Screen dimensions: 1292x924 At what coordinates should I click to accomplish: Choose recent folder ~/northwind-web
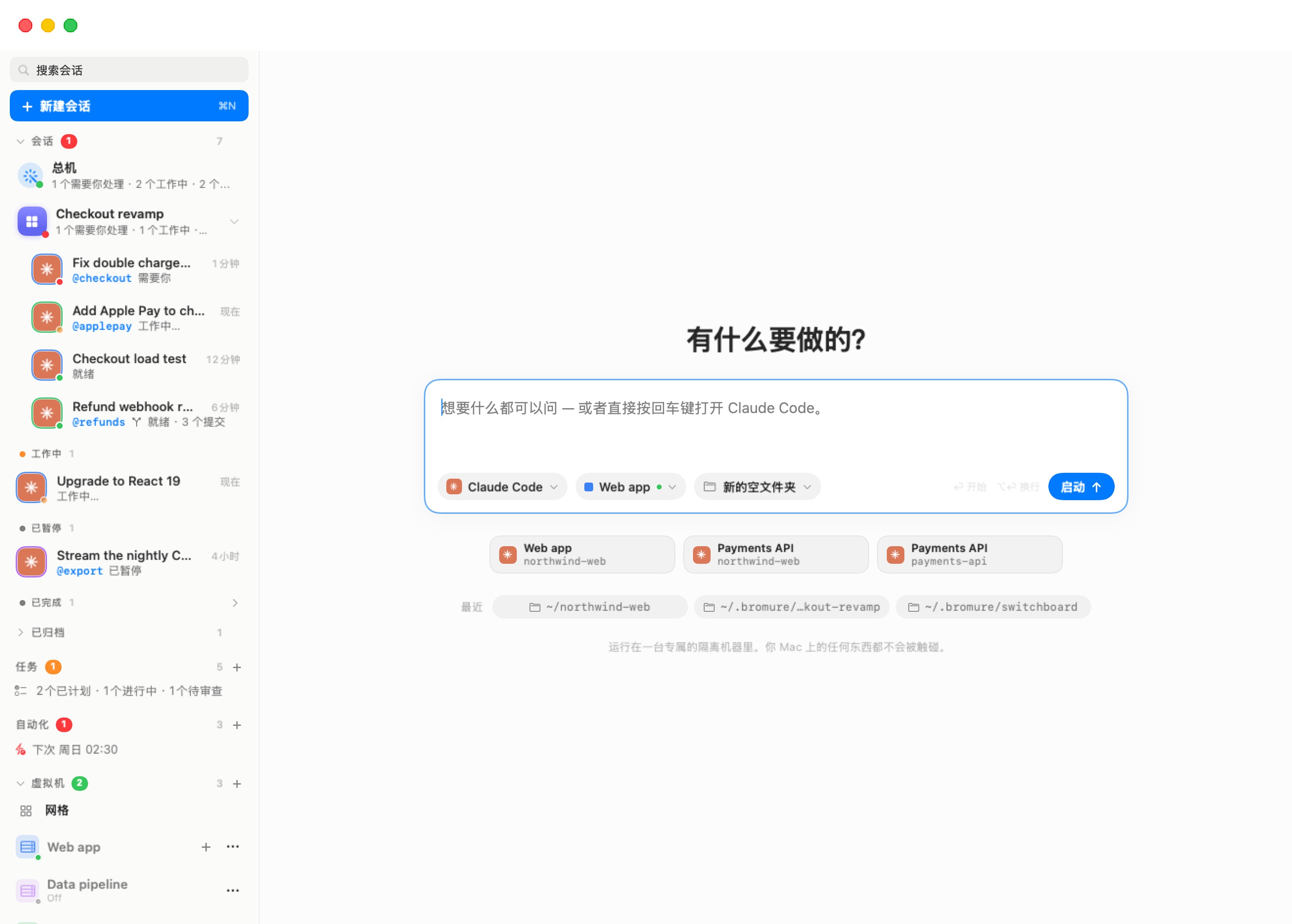[590, 607]
